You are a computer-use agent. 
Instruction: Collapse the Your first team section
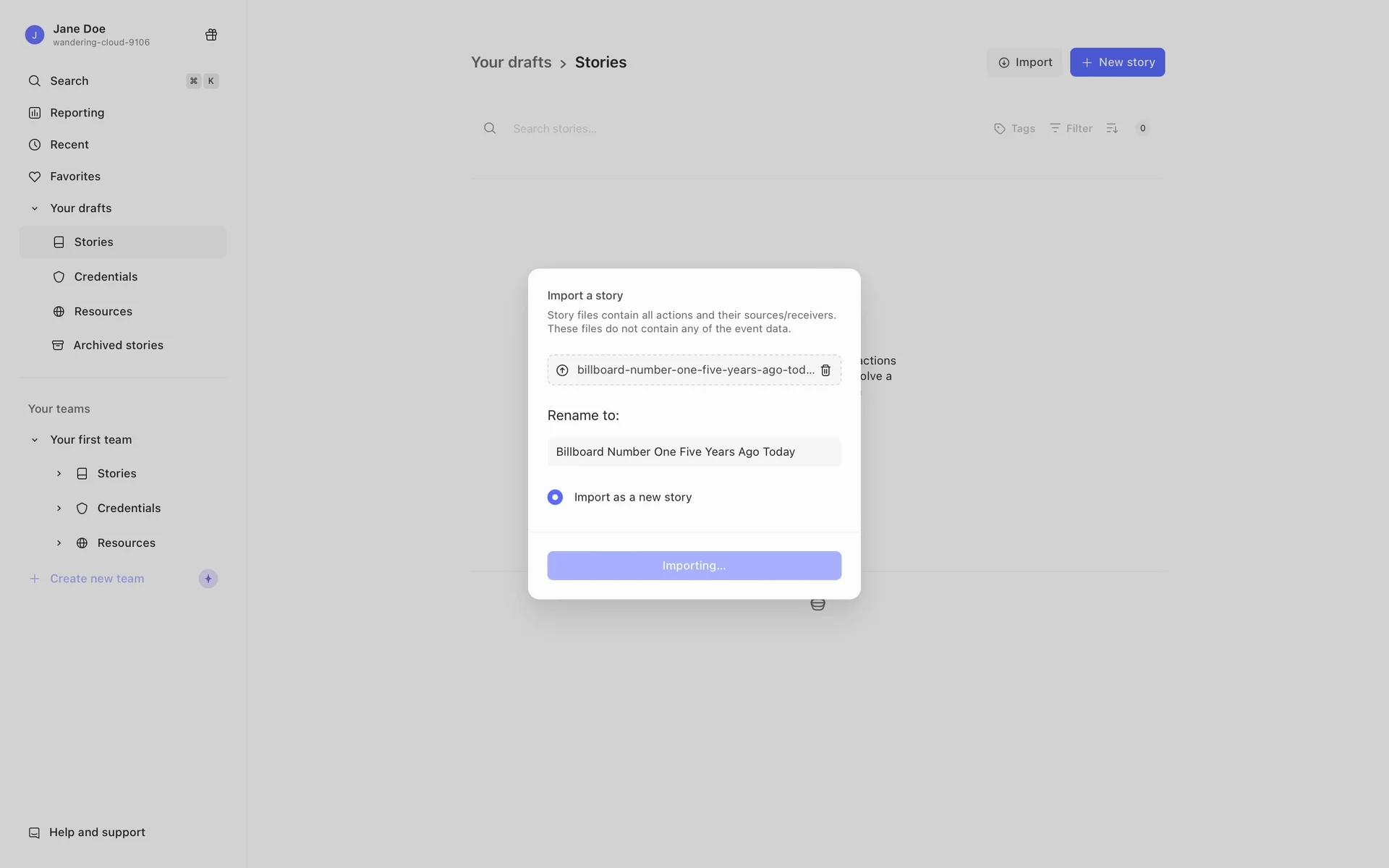coord(35,440)
